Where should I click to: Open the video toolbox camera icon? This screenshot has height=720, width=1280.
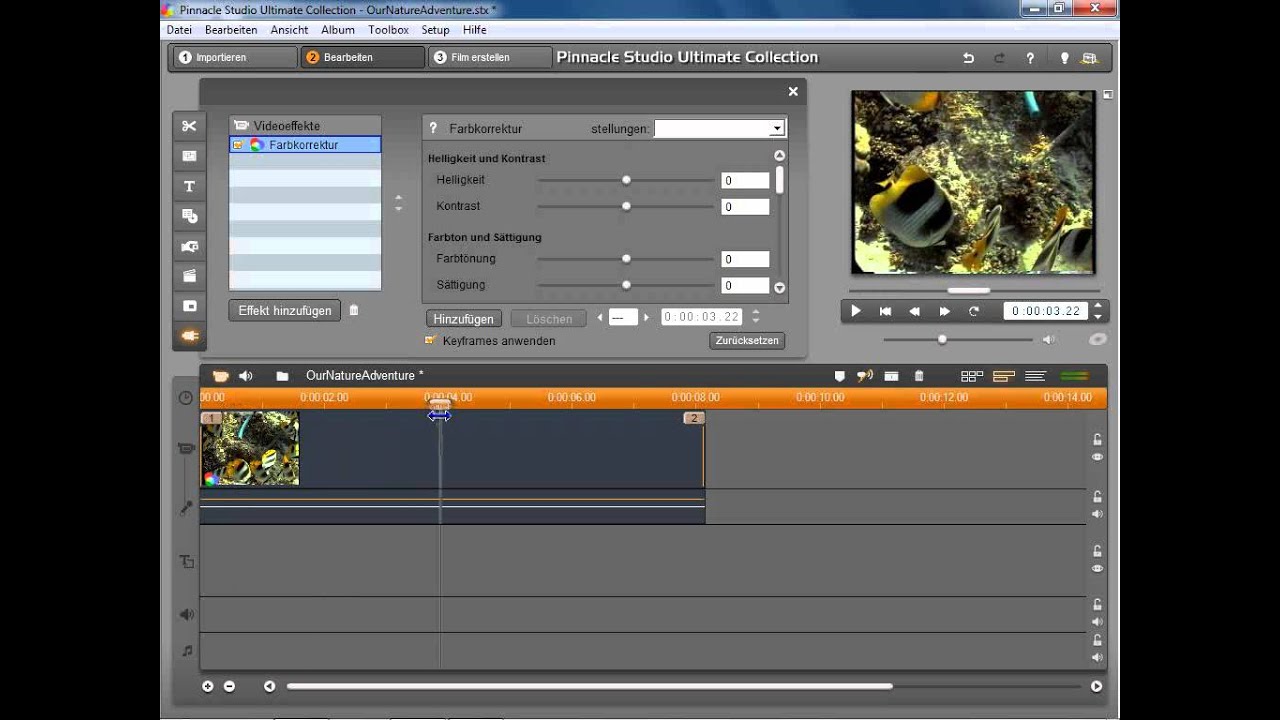pyautogui.click(x=220, y=376)
